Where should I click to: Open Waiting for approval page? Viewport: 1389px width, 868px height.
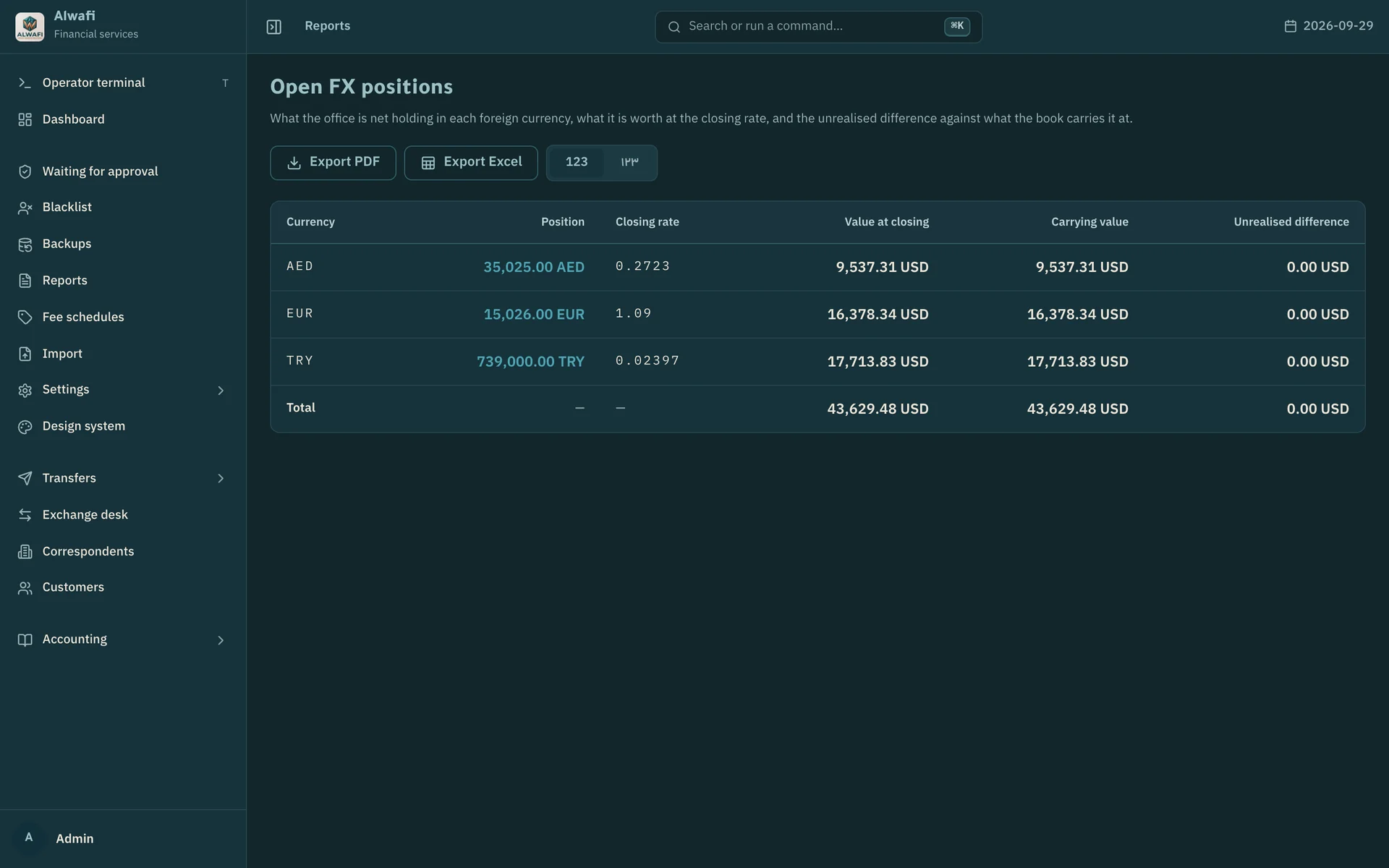tap(123, 171)
